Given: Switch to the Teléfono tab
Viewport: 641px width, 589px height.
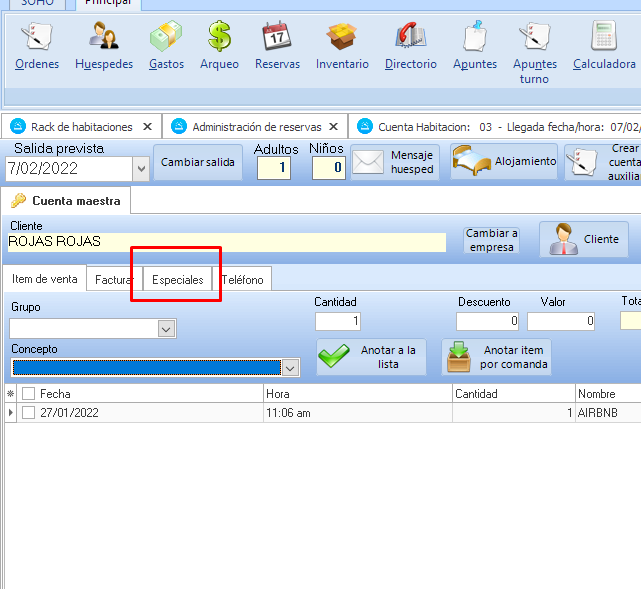Looking at the screenshot, I should click(x=243, y=280).
